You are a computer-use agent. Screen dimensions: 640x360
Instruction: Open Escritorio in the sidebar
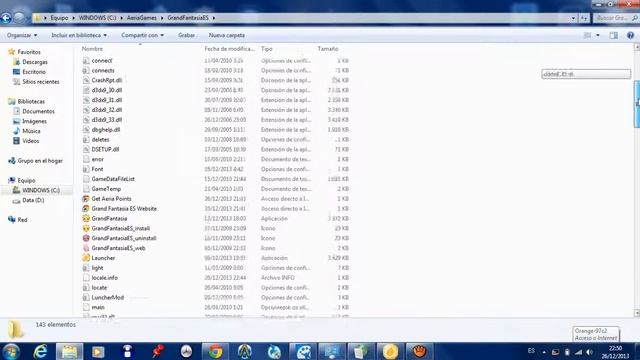pyautogui.click(x=34, y=72)
